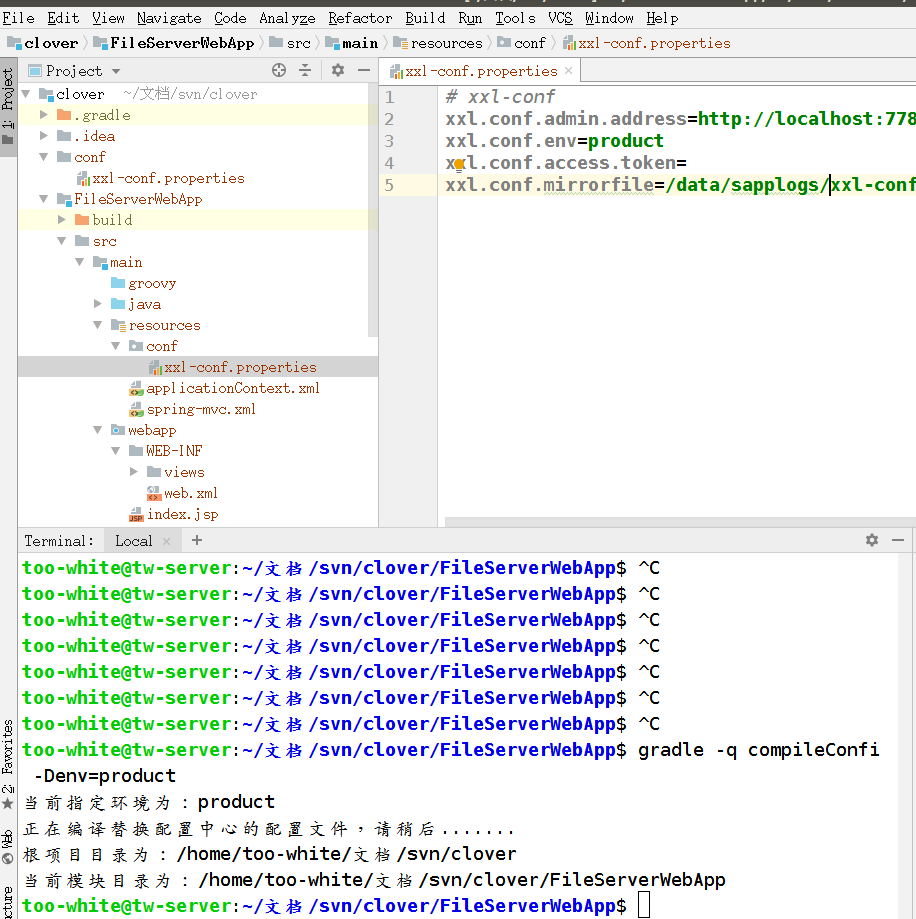916x919 pixels.
Task: Click the collapse all icon in Project panel
Action: click(x=305, y=70)
